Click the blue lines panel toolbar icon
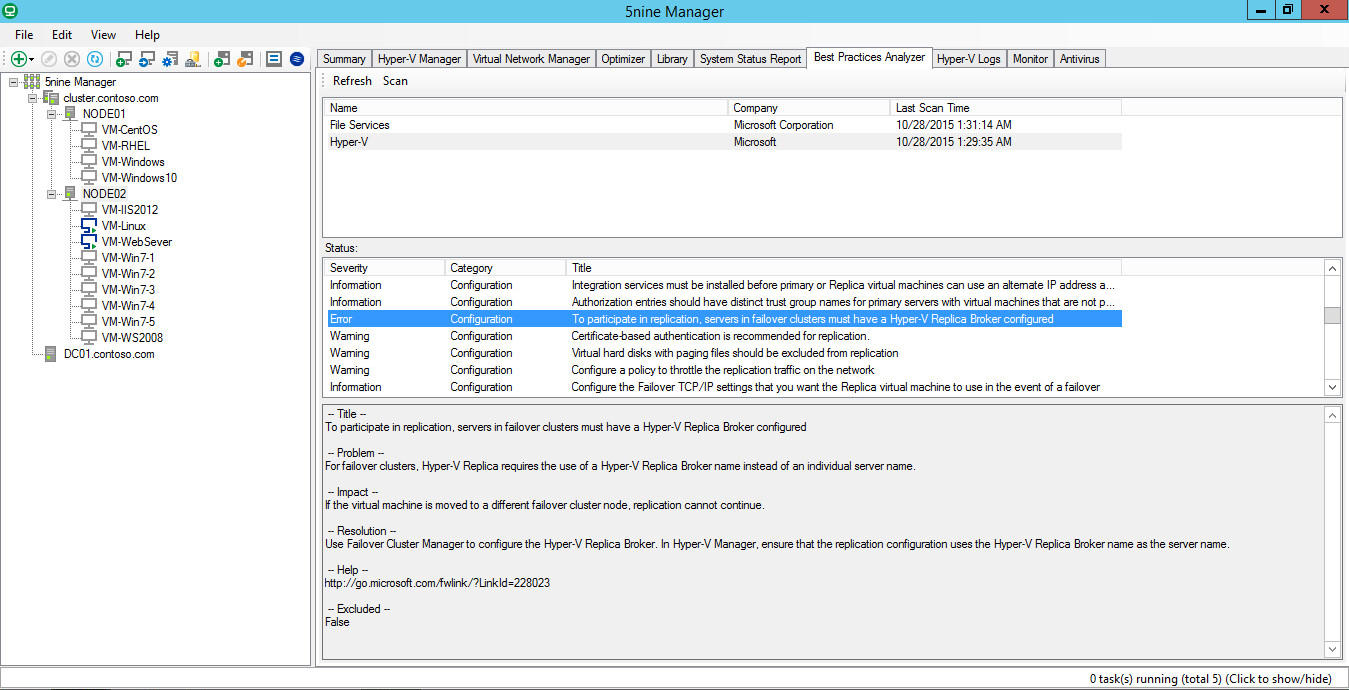This screenshot has height=690, width=1349. 274,59
